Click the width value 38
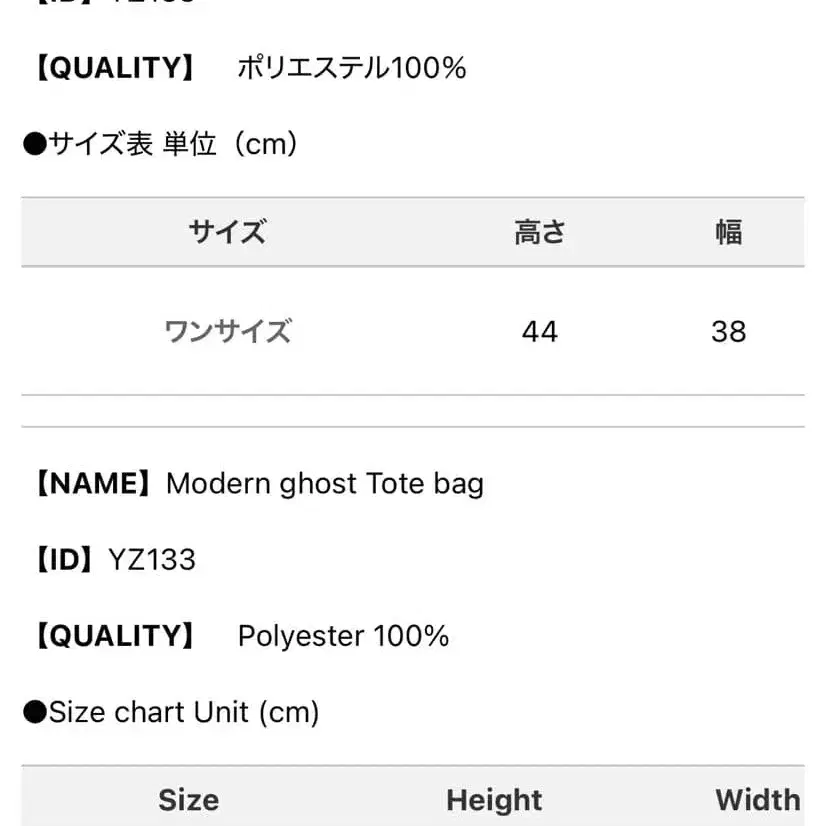Screen dimensions: 826x826 coord(728,331)
